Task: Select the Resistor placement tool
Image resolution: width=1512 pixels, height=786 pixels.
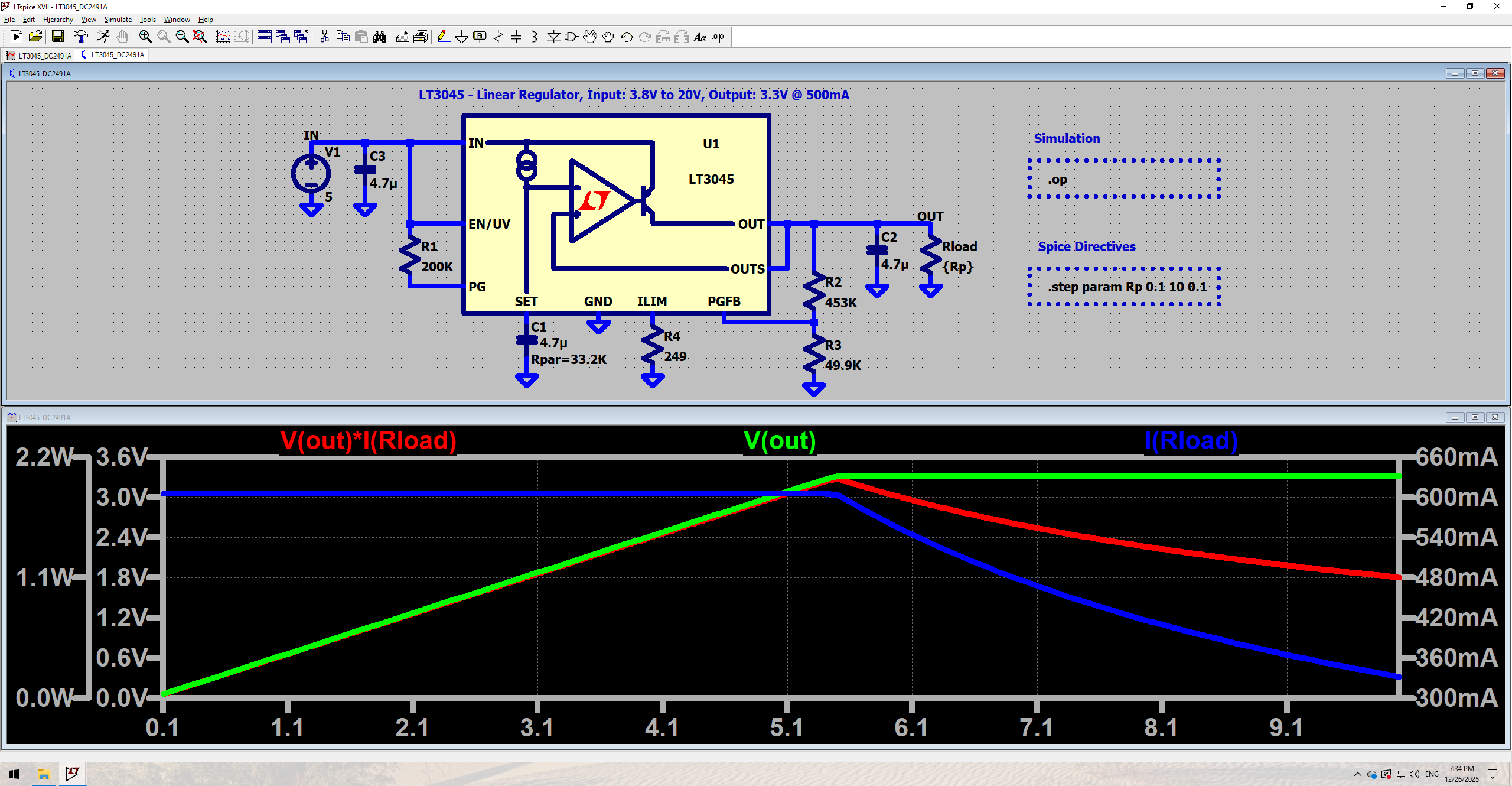Action: [x=498, y=37]
